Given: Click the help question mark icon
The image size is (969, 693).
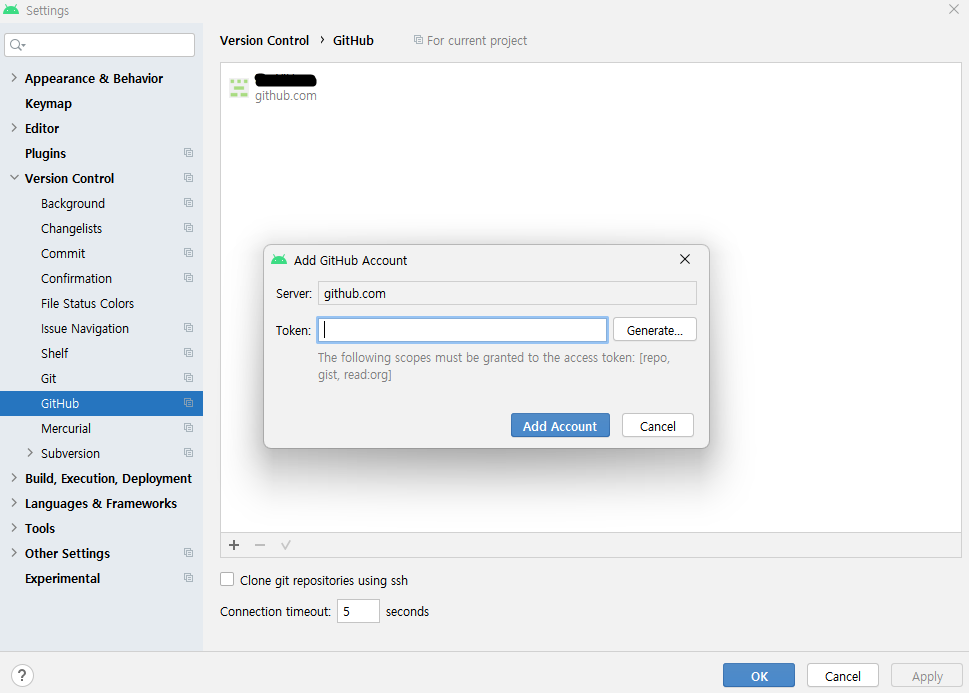Looking at the screenshot, I should pyautogui.click(x=22, y=675).
